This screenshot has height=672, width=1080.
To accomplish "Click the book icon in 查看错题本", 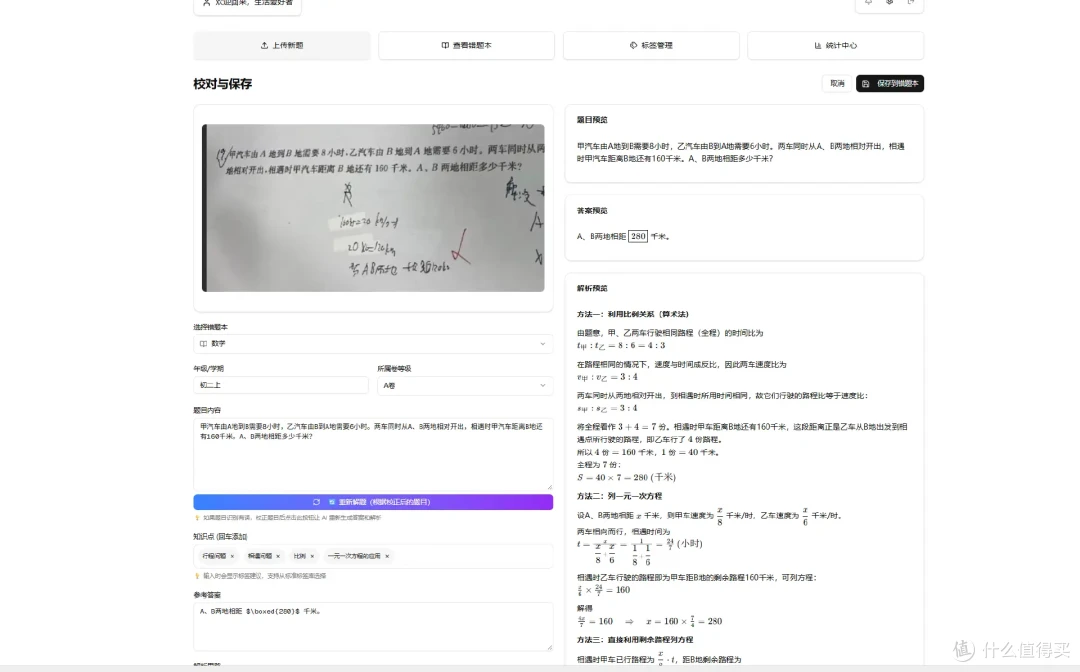I will [445, 45].
